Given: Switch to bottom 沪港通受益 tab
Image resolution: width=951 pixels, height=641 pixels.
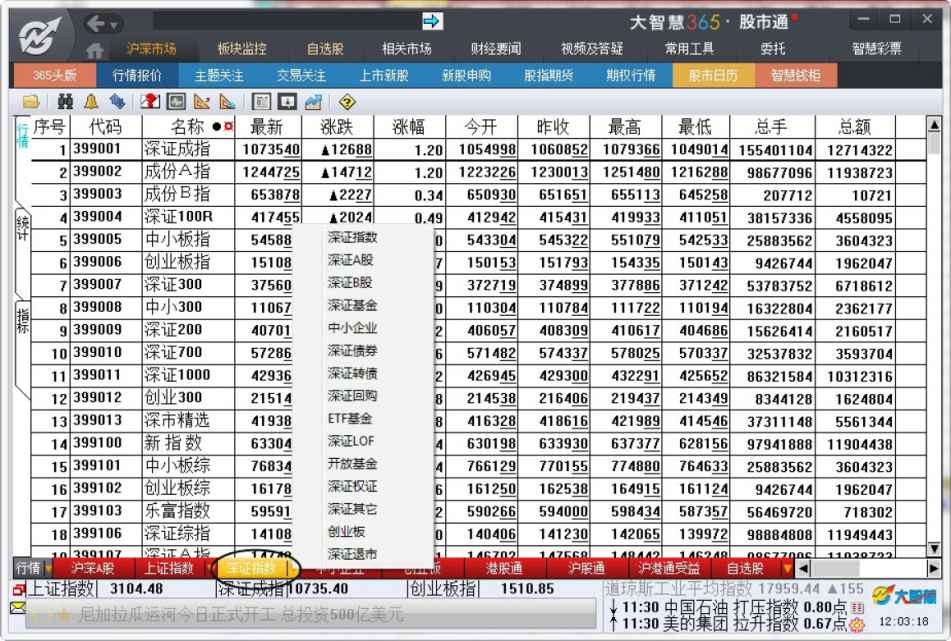Looking at the screenshot, I should pyautogui.click(x=668, y=569).
